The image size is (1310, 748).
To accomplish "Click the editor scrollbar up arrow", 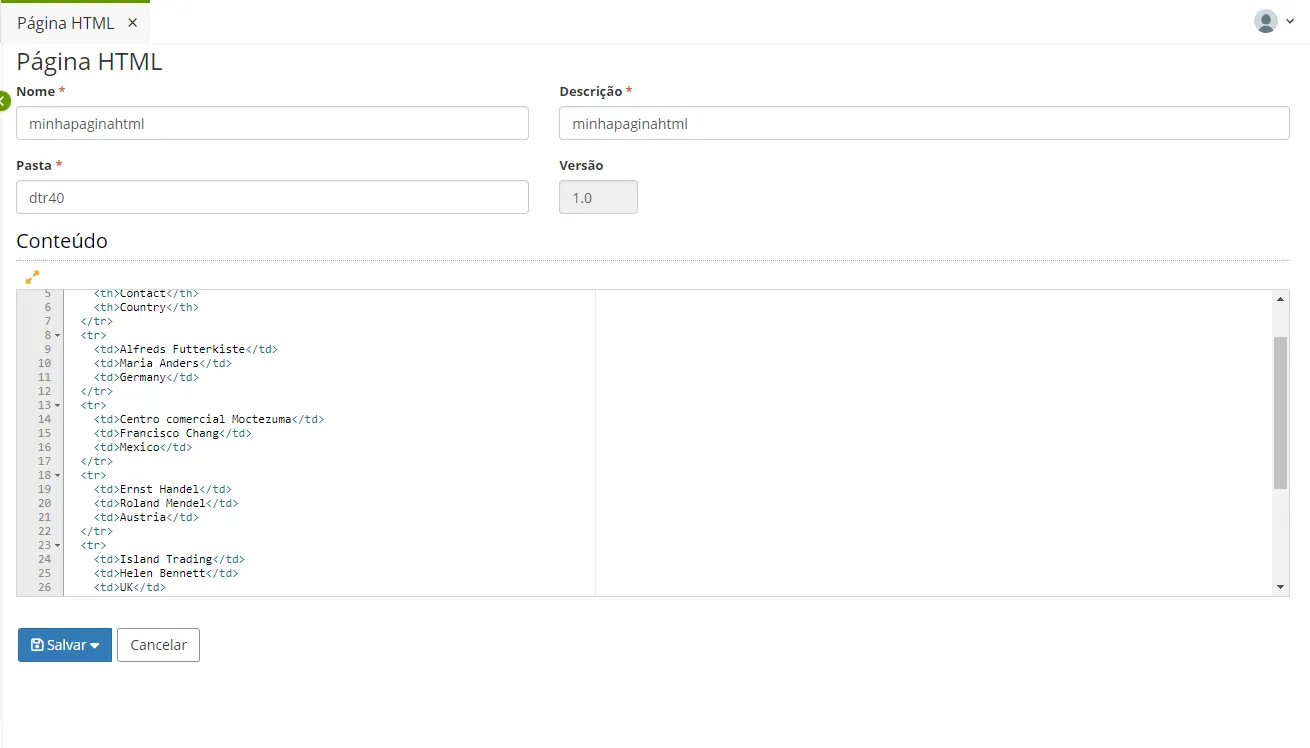I will (x=1281, y=298).
